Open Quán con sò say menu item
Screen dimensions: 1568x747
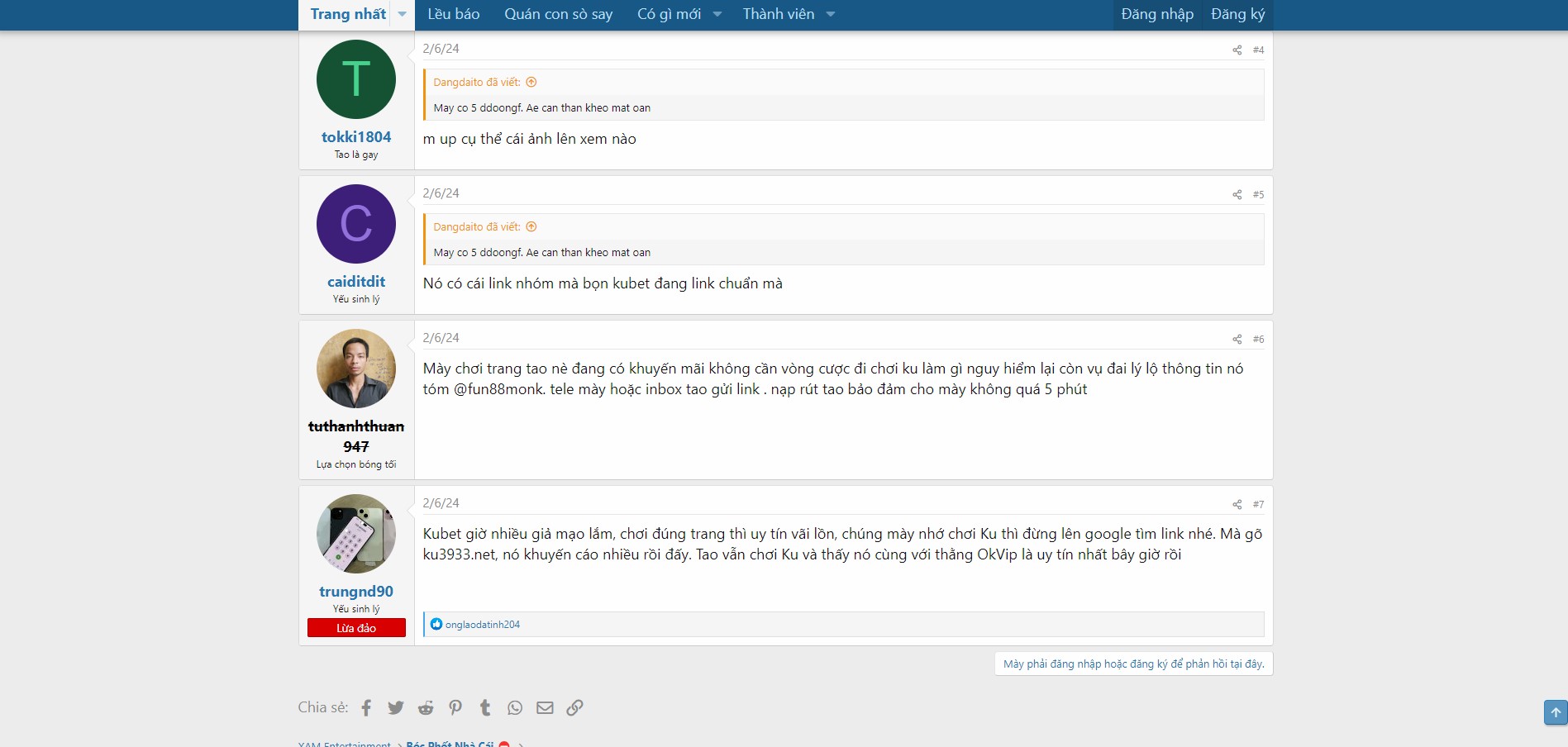(x=559, y=14)
